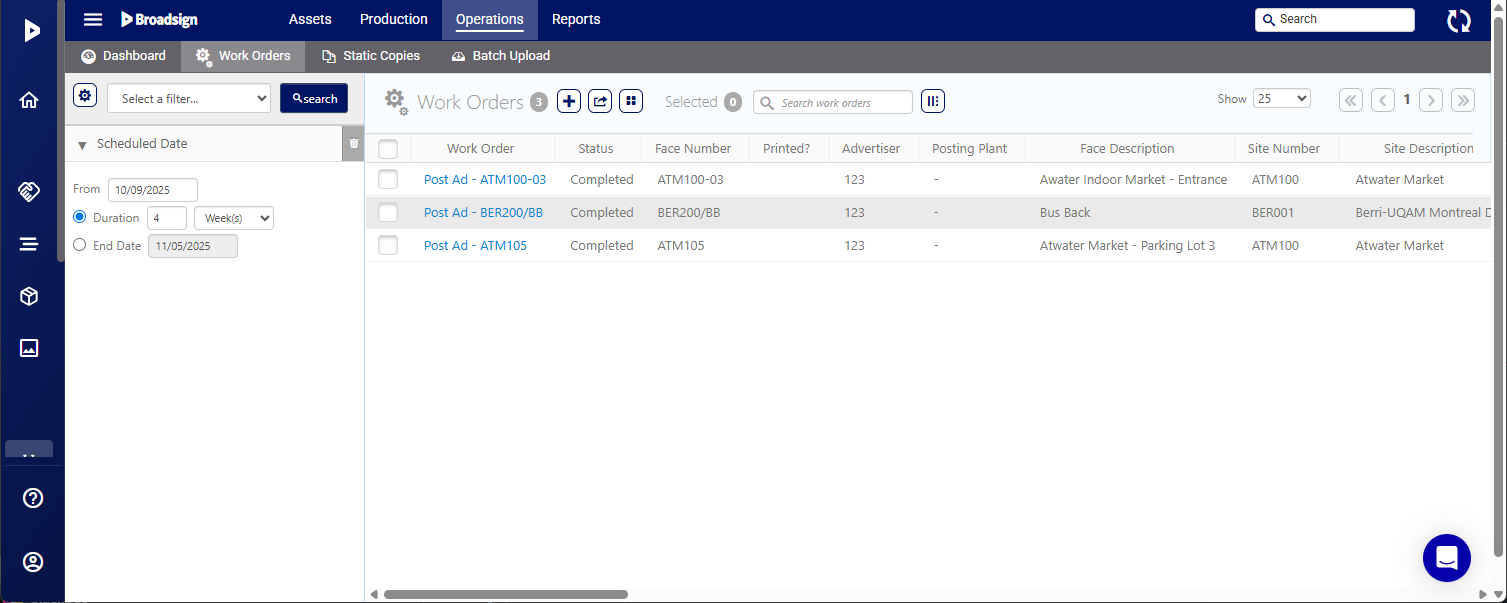The height and width of the screenshot is (603, 1507).
Task: Open the Week(s) duration unit dropdown
Action: [233, 218]
